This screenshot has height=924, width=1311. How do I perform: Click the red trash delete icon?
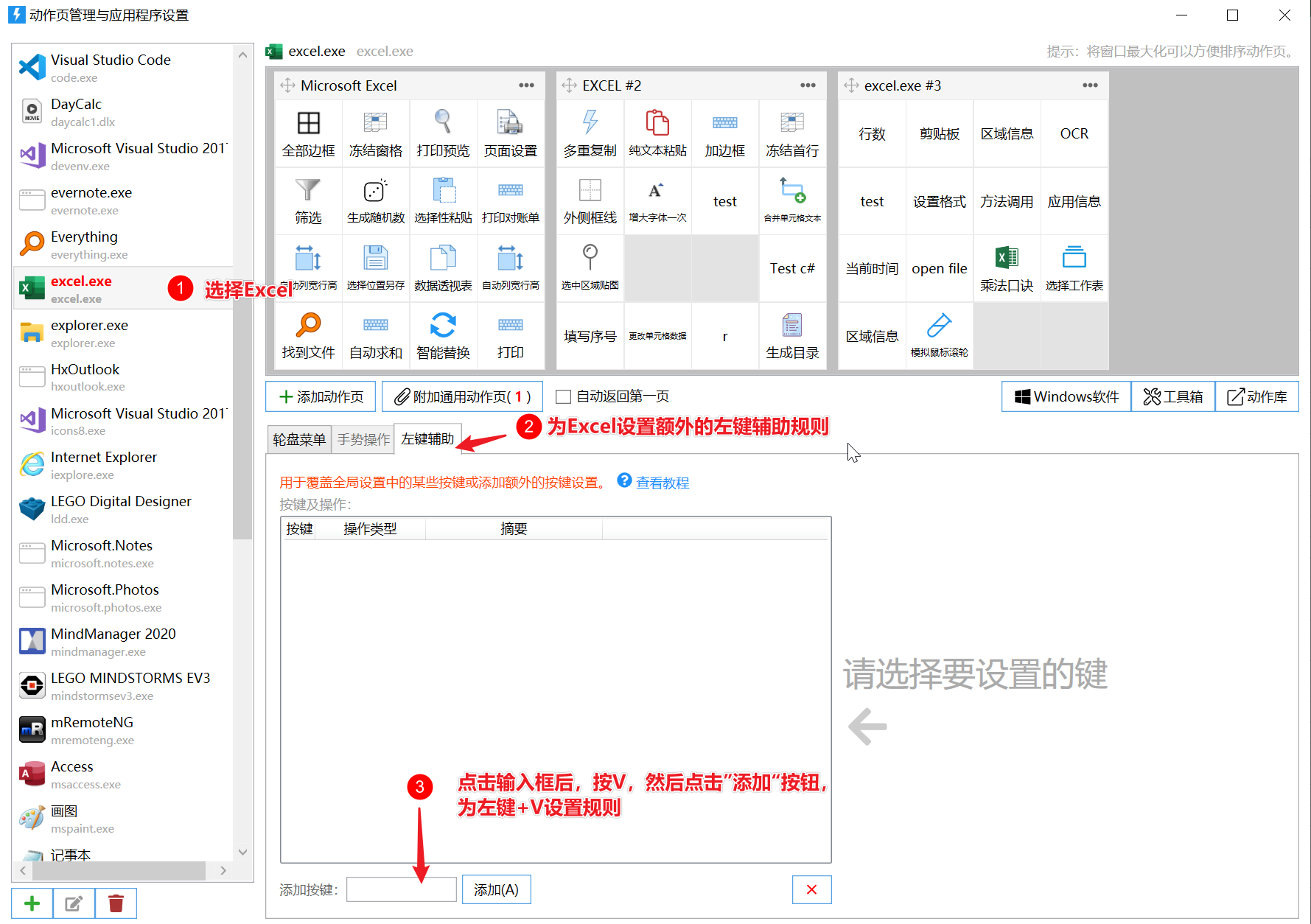point(116,903)
